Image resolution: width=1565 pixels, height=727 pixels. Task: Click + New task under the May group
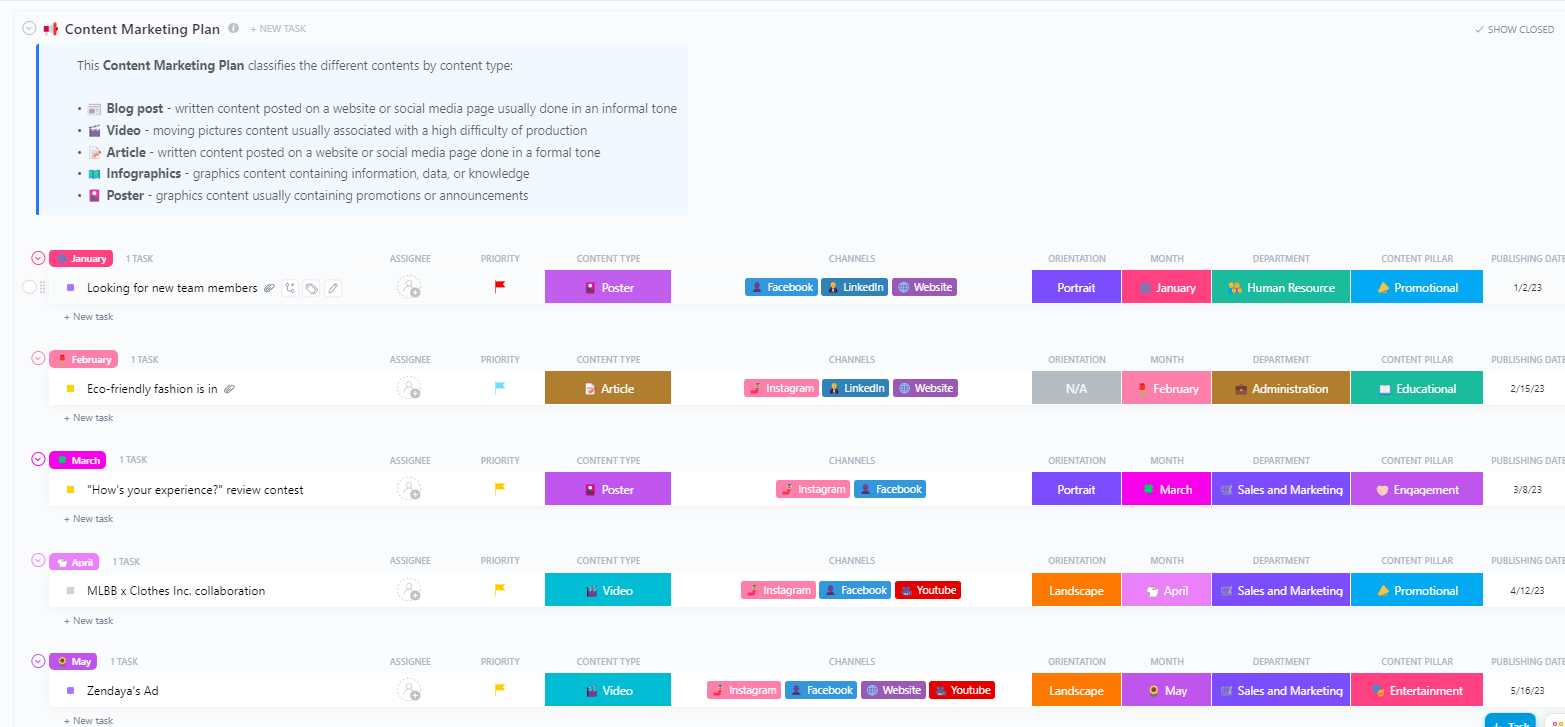pyautogui.click(x=88, y=720)
